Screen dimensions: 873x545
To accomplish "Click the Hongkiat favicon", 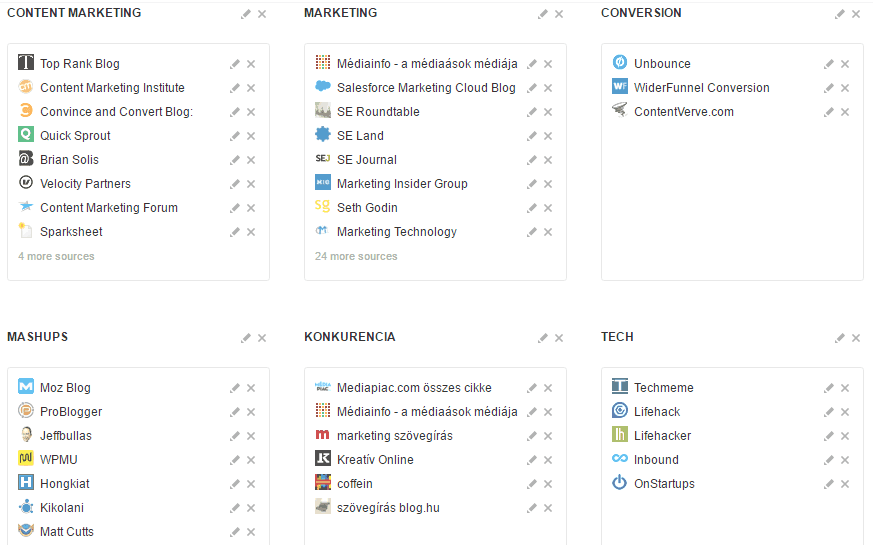I will (x=26, y=482).
